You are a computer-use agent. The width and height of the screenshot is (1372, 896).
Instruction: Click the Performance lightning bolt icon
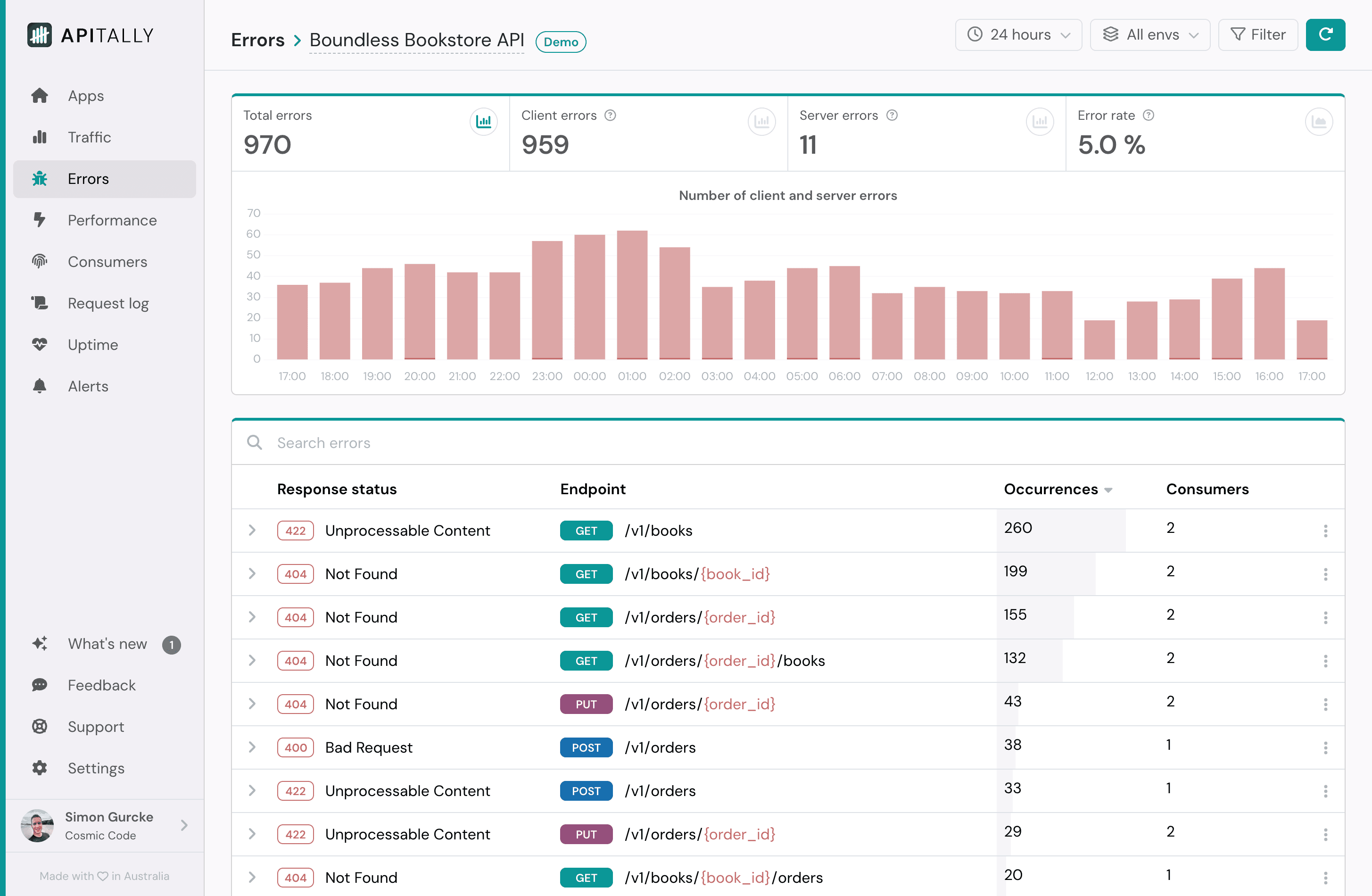pos(39,220)
